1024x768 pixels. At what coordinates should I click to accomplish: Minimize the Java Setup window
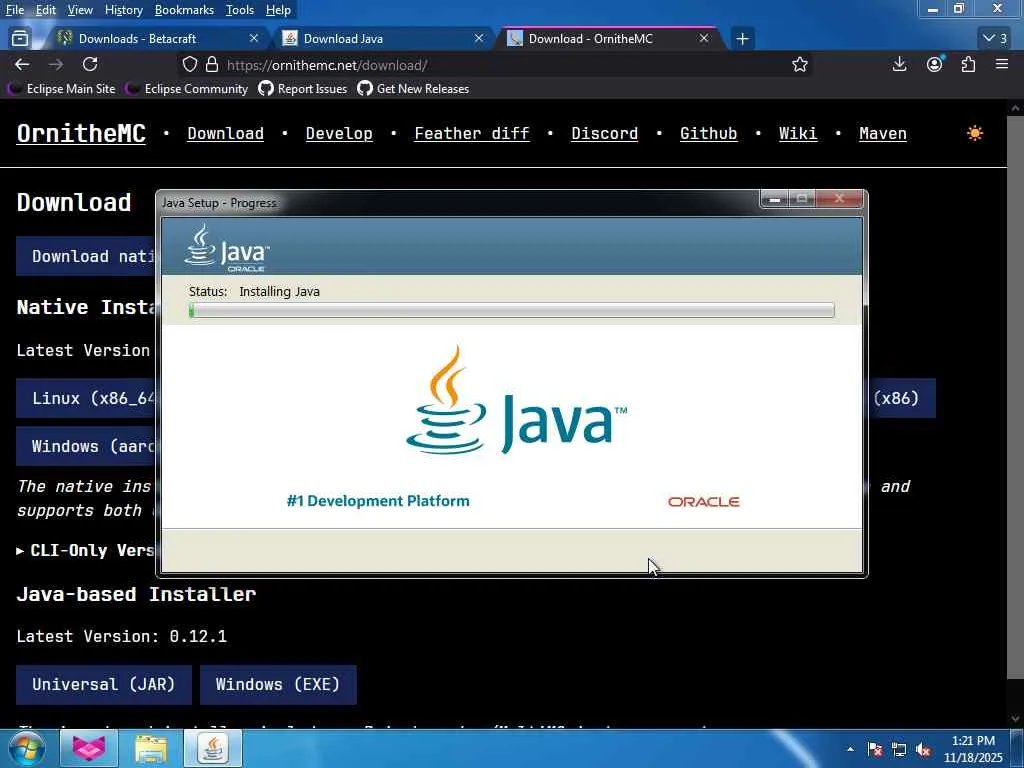(x=775, y=199)
